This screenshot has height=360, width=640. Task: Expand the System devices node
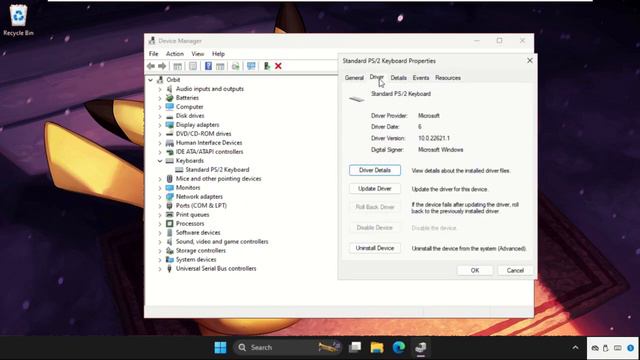(160, 260)
